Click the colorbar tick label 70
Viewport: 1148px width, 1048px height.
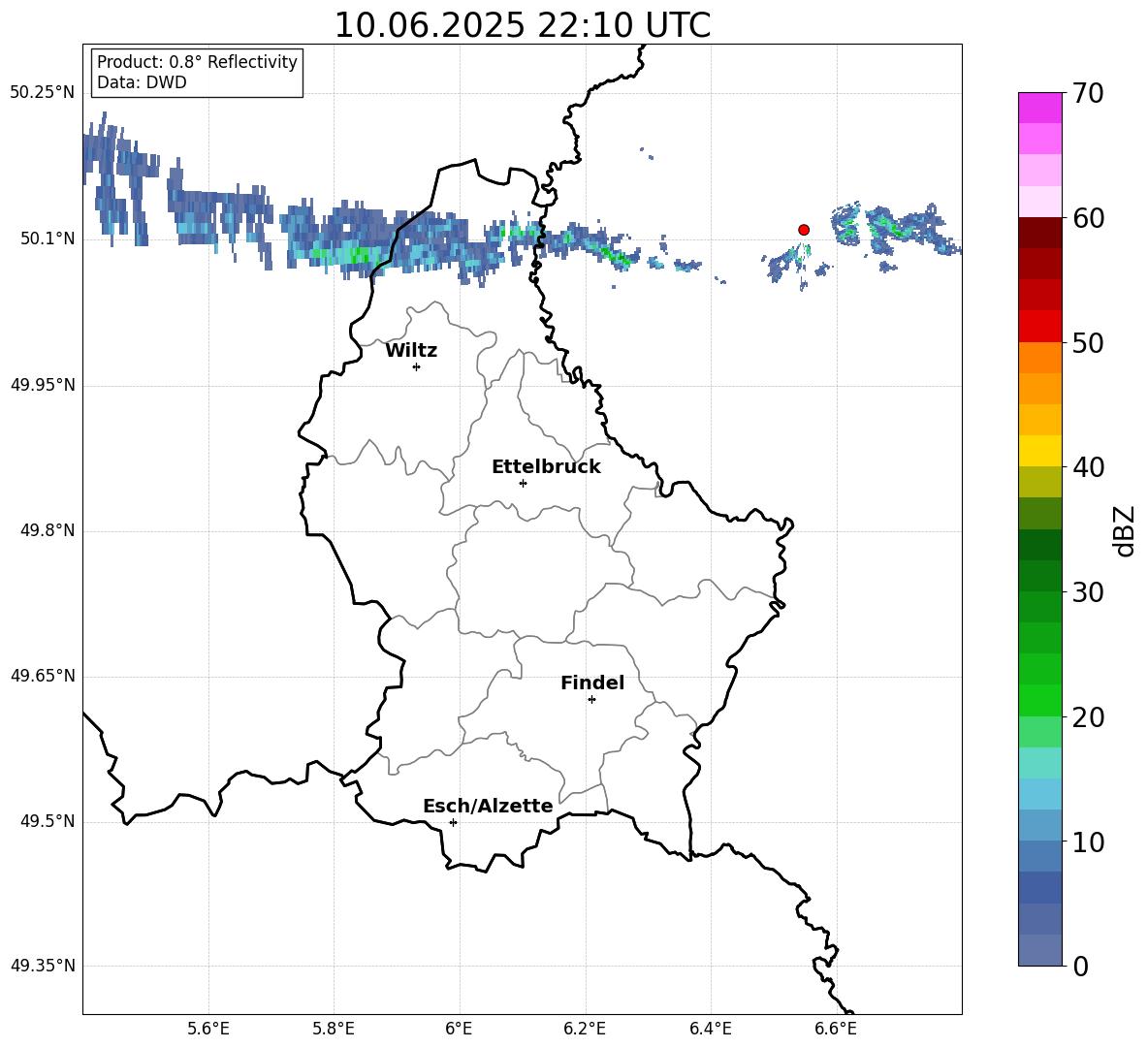point(1088,93)
